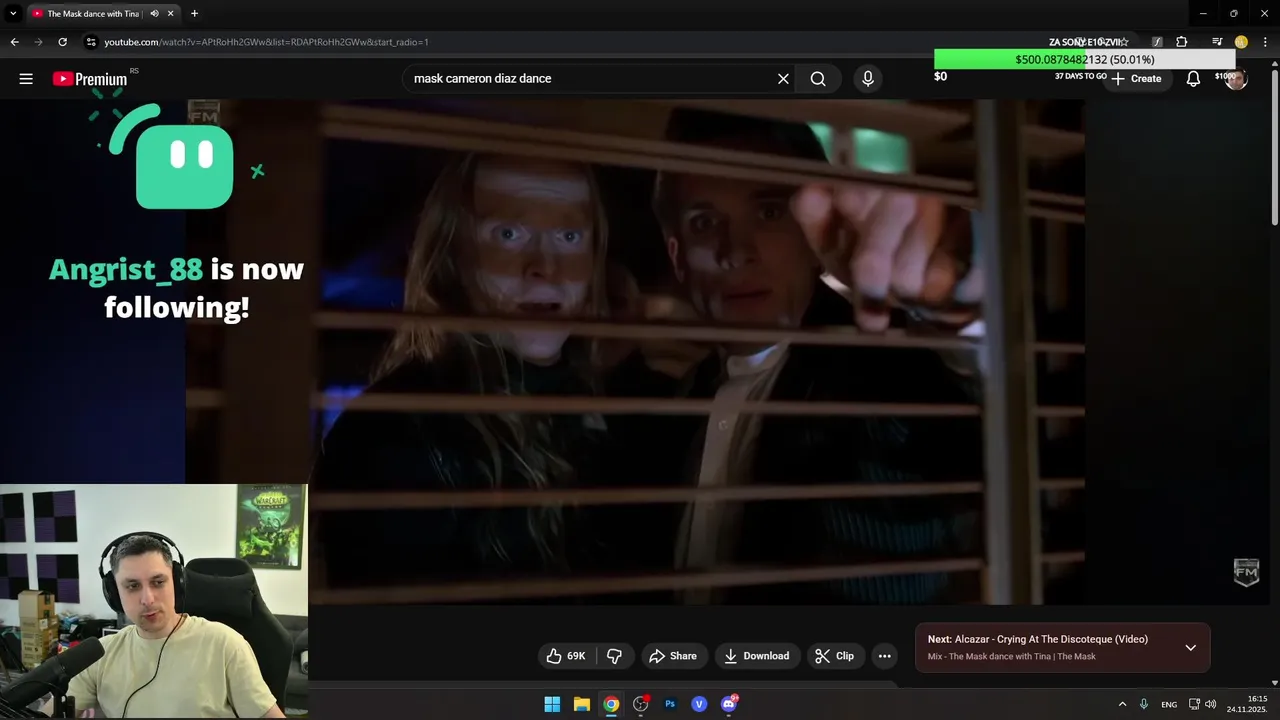The height and width of the screenshot is (720, 1280).
Task: Click the Create button
Action: click(x=1136, y=78)
